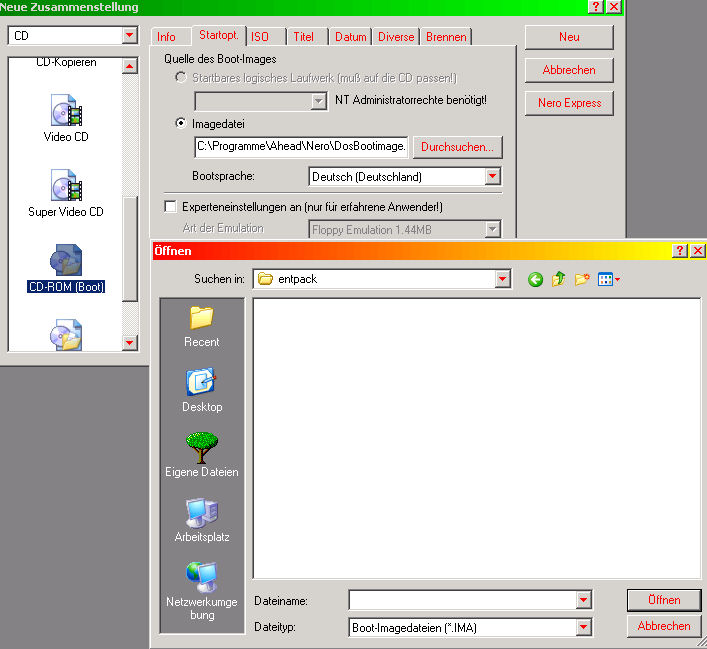707x649 pixels.
Task: Open the view menu icon
Action: point(608,280)
